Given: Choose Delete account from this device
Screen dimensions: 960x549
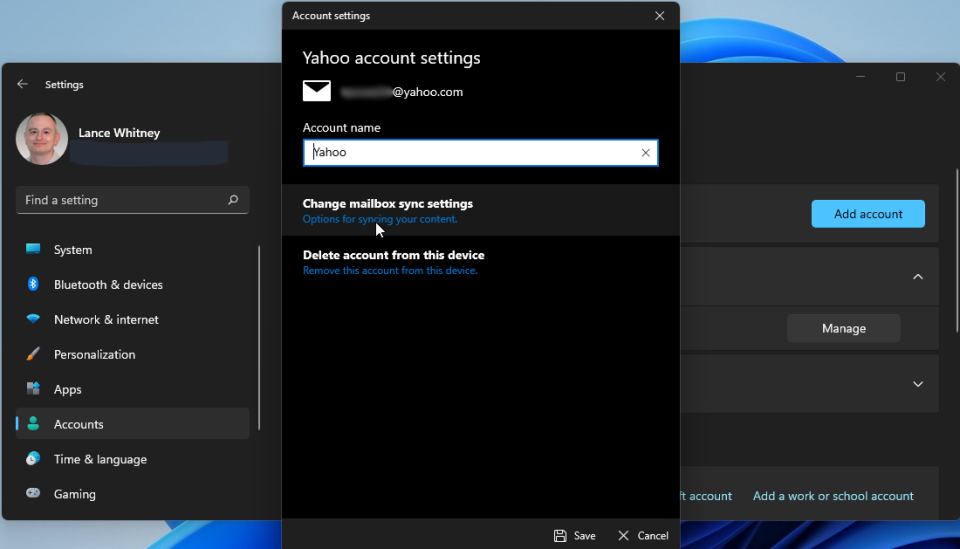Looking at the screenshot, I should pos(393,262).
